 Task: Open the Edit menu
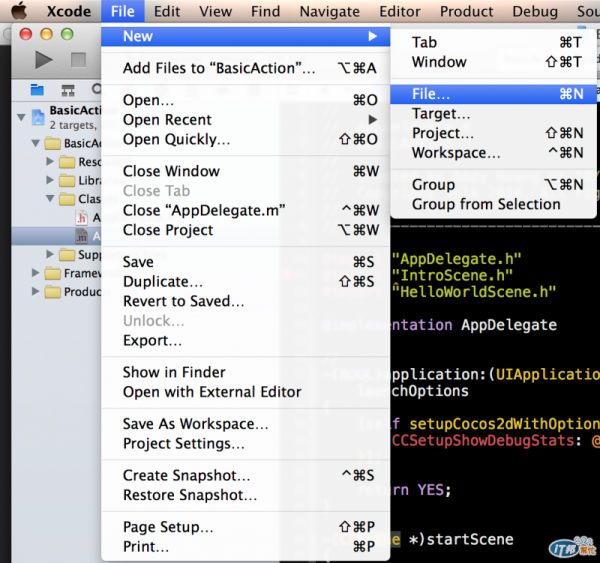[x=167, y=11]
